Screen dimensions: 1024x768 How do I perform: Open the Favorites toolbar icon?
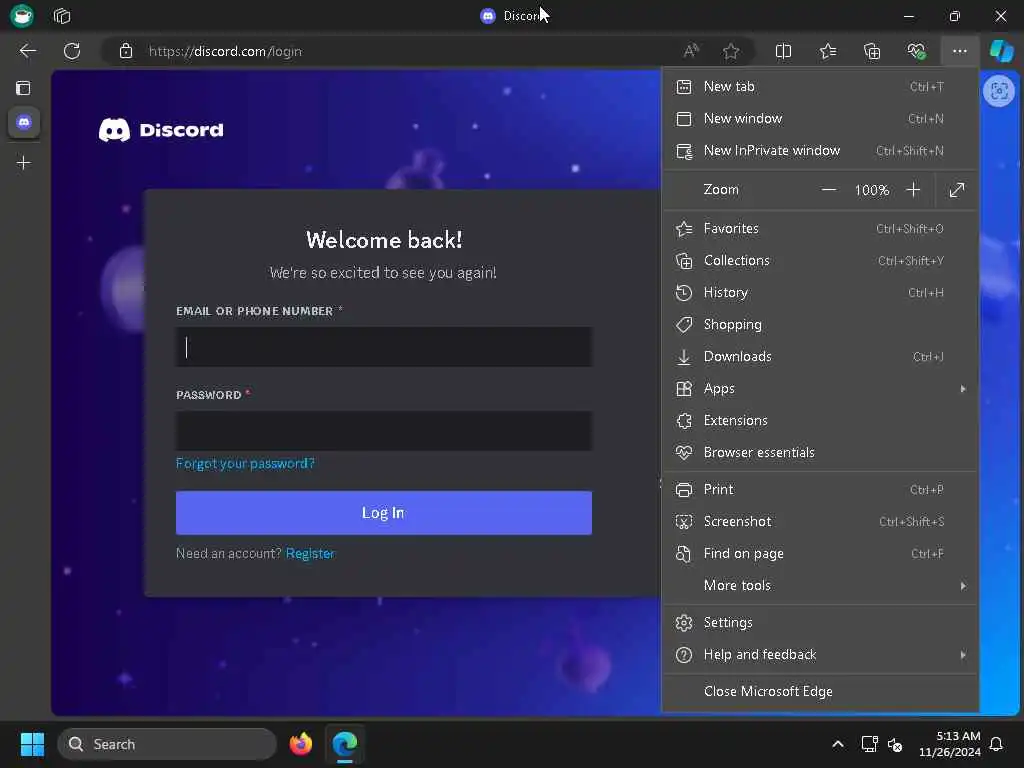[x=828, y=51]
